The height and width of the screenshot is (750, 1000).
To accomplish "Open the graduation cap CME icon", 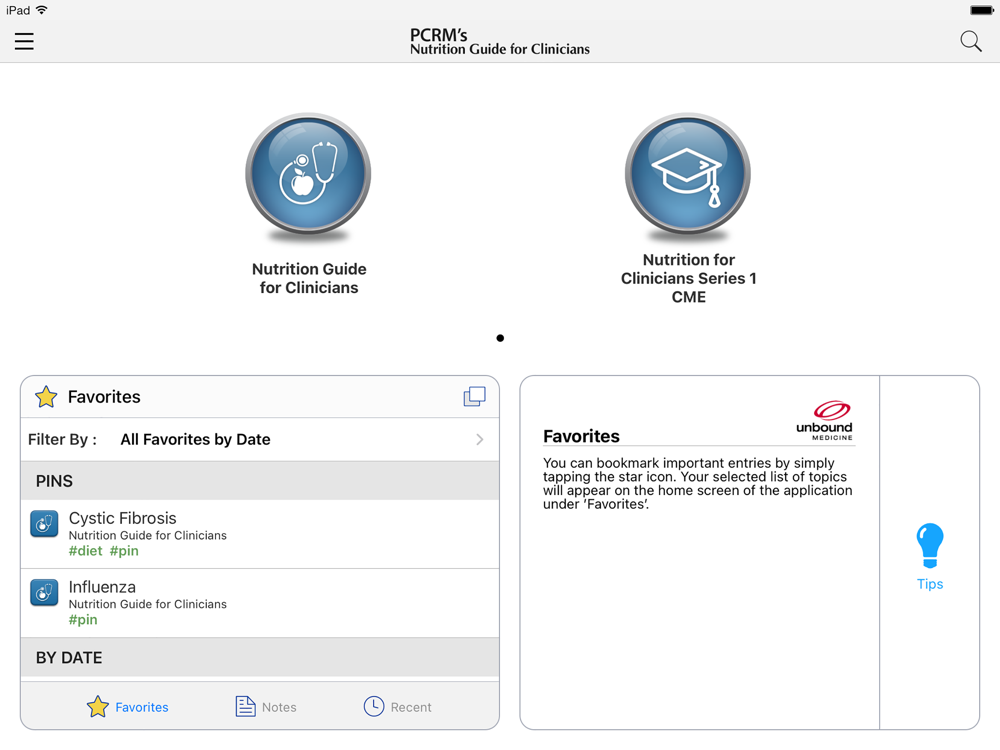I will tap(688, 174).
